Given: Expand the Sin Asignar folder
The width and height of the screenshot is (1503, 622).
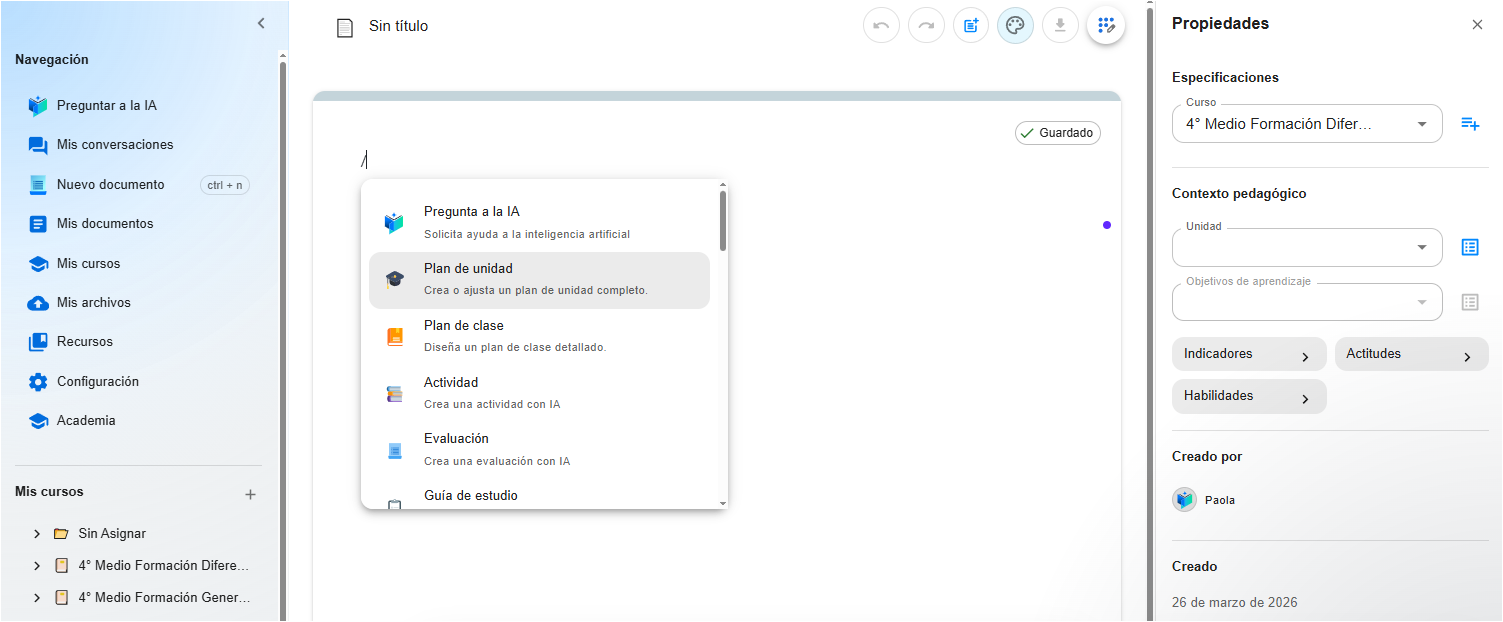Looking at the screenshot, I should 37,534.
